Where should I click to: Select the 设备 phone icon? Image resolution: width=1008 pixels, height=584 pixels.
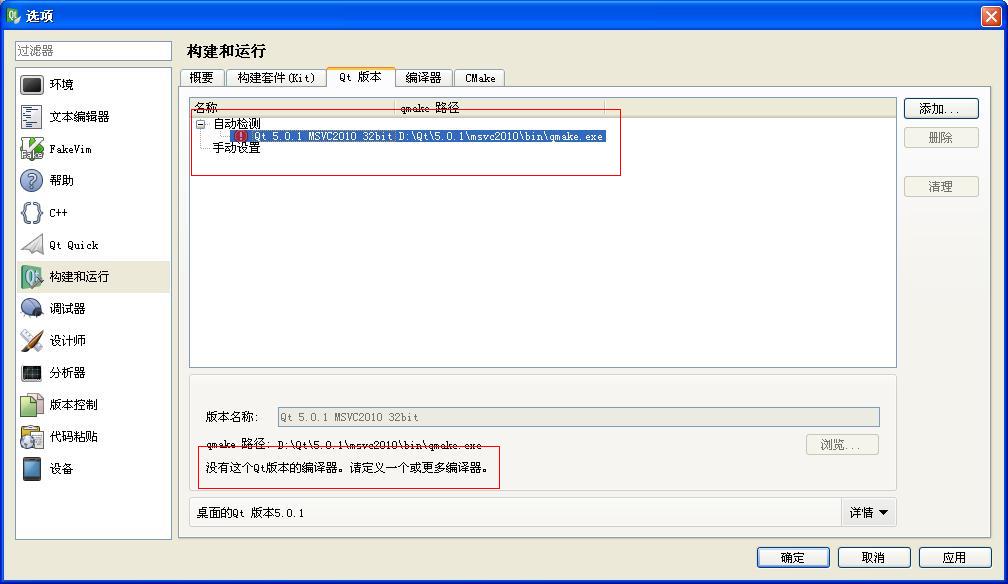pyautogui.click(x=32, y=469)
